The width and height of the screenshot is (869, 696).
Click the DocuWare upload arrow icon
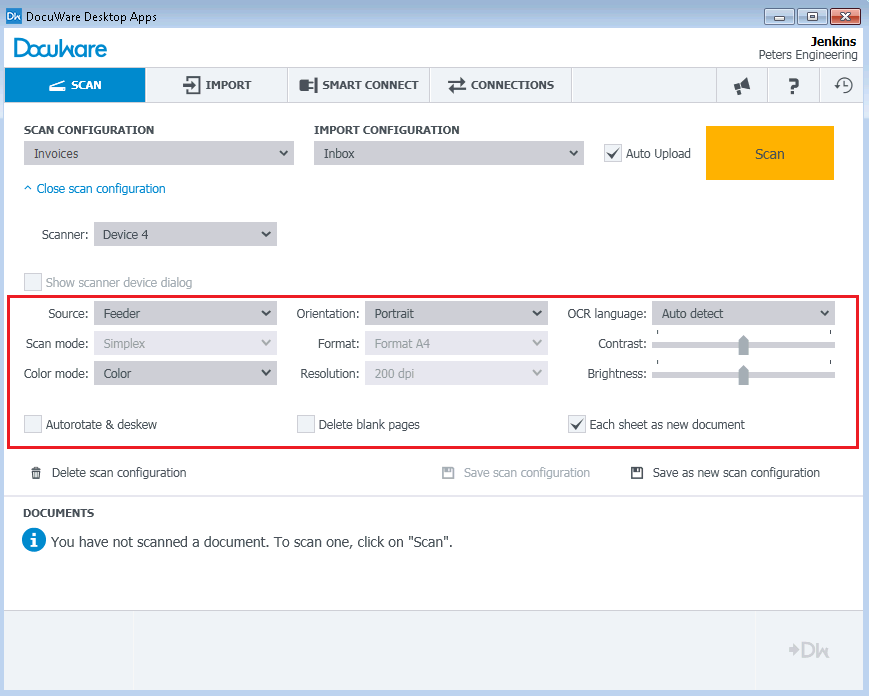pos(809,650)
